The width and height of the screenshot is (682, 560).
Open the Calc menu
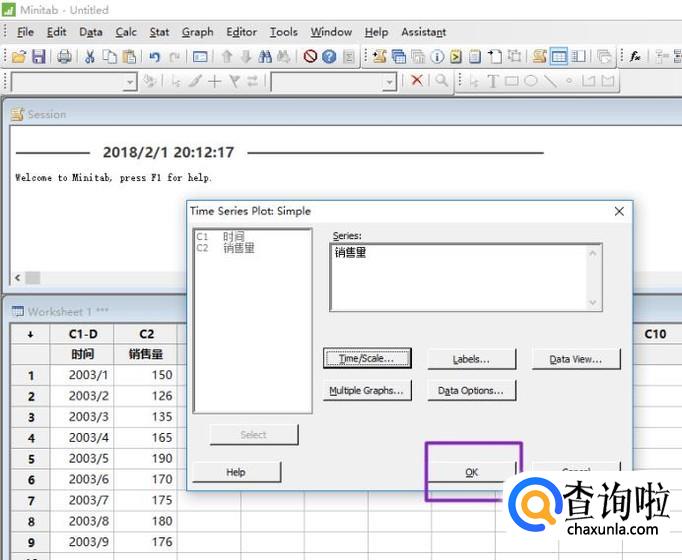(x=126, y=32)
